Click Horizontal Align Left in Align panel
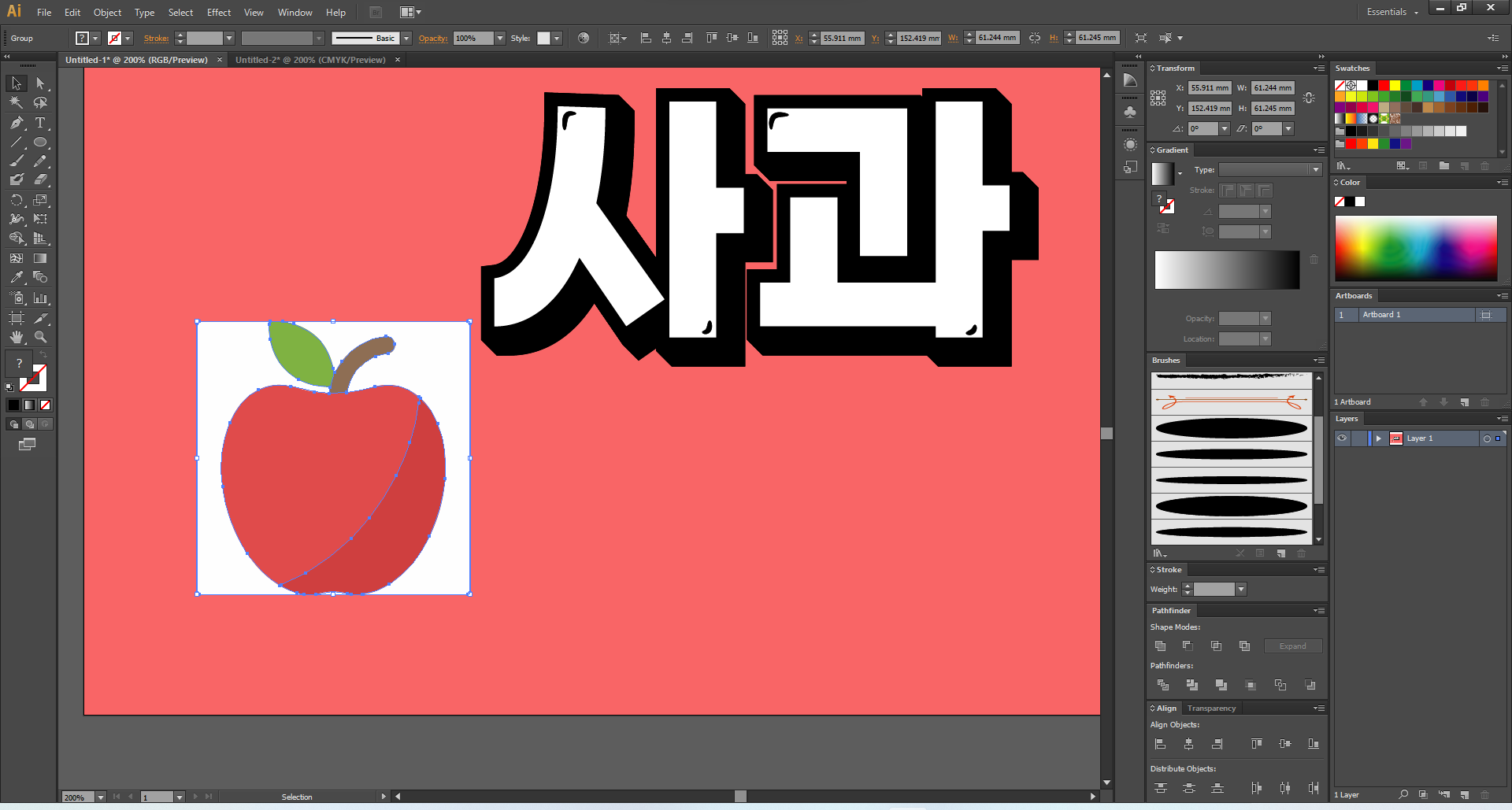 pos(1160,744)
